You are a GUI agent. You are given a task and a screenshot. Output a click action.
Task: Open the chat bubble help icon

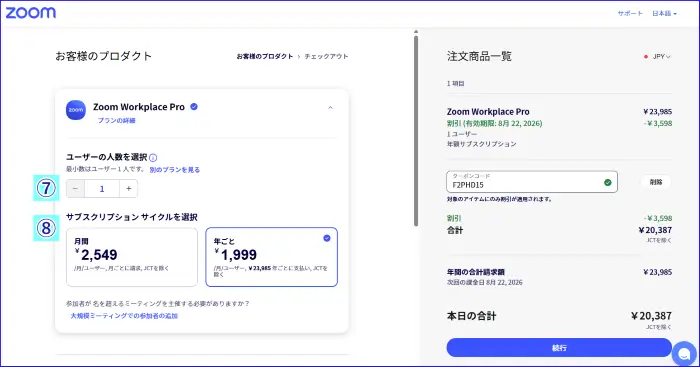pyautogui.click(x=684, y=353)
